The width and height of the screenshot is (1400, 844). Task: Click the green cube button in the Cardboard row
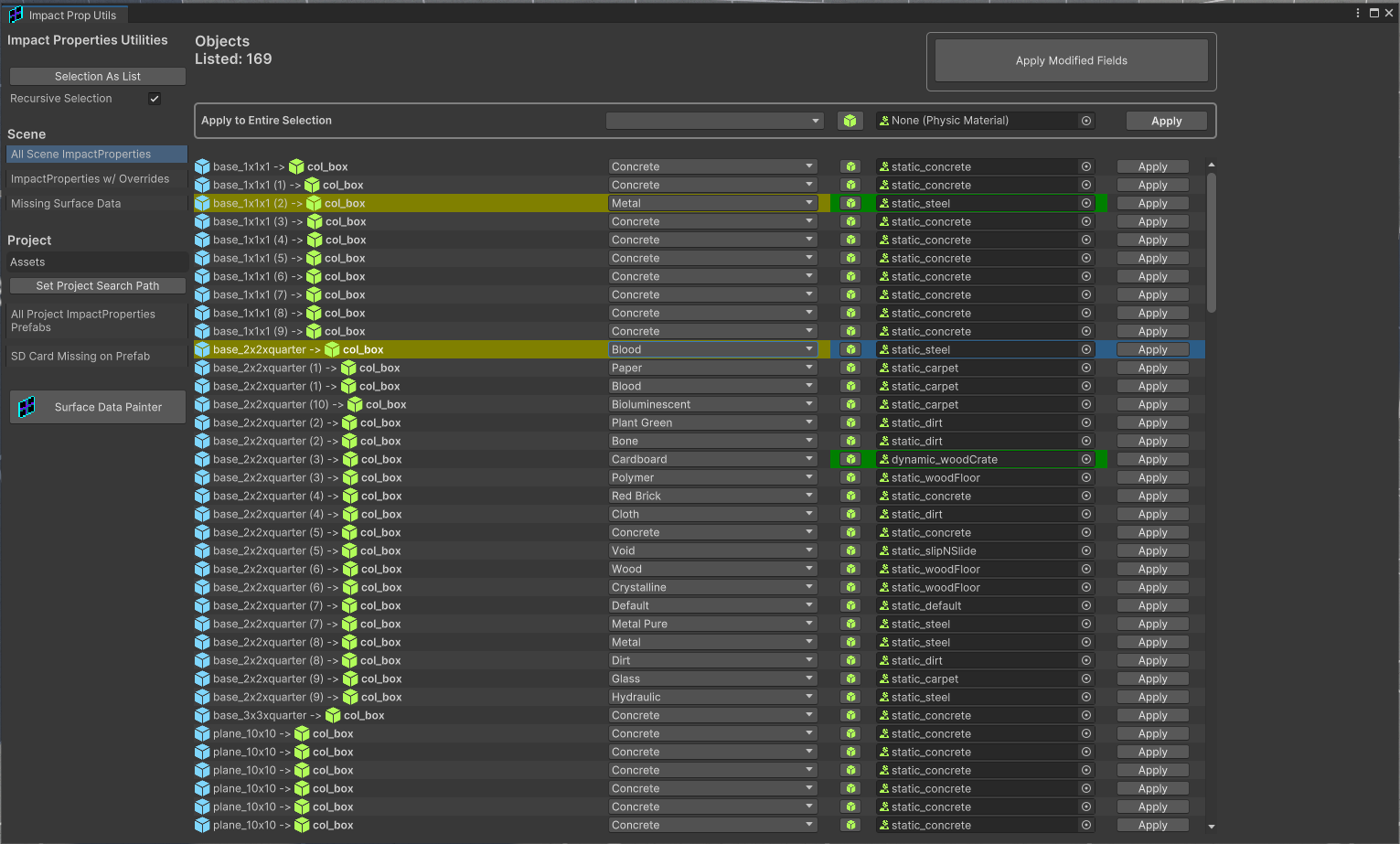click(x=850, y=459)
